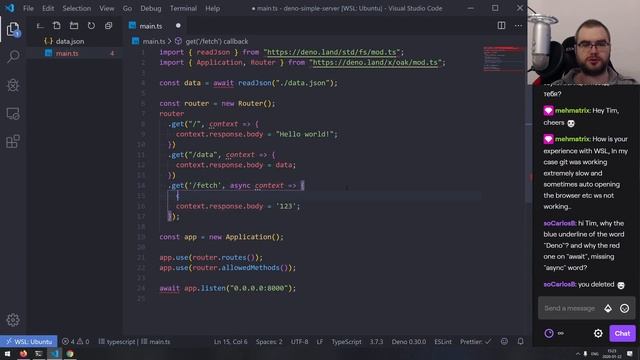Screen dimensions: 640x360
Task: Open data.json in the explorer
Action: (70, 41)
